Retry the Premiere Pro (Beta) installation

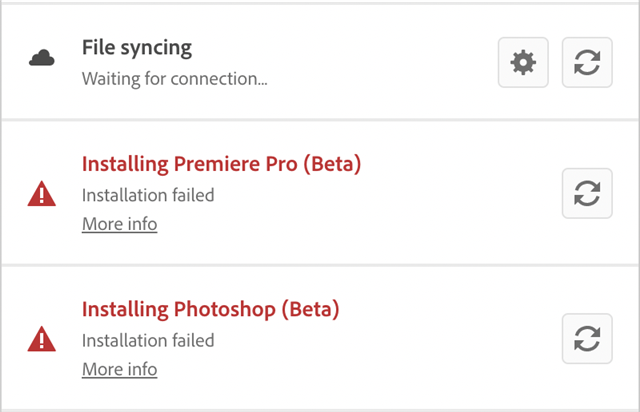click(x=587, y=193)
